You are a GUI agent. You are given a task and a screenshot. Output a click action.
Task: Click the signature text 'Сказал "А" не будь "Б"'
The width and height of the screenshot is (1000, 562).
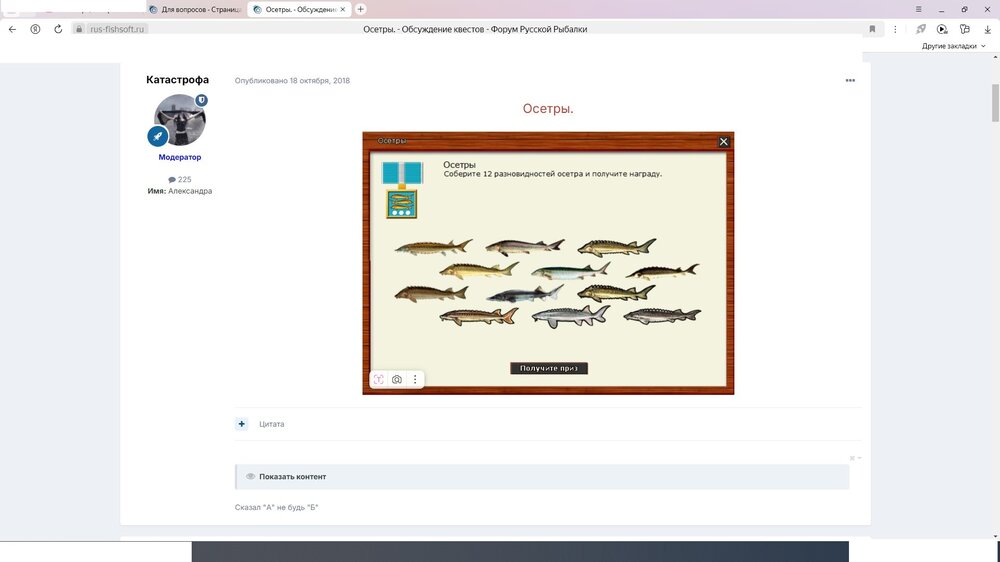(276, 507)
